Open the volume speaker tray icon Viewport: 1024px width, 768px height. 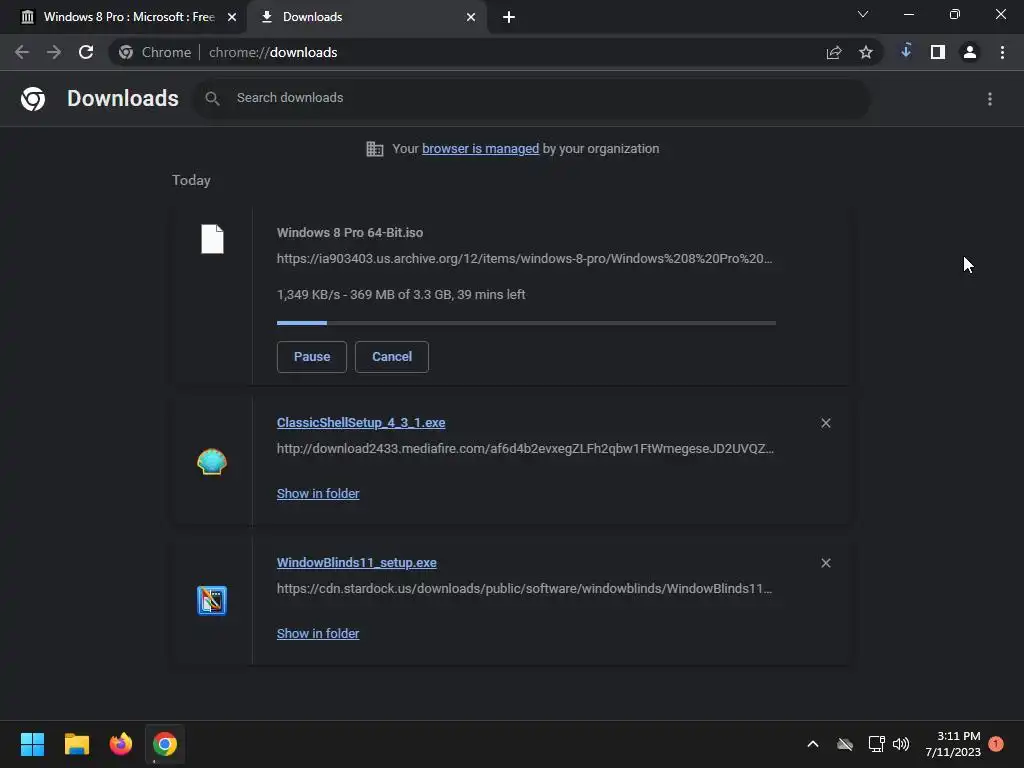click(x=901, y=744)
